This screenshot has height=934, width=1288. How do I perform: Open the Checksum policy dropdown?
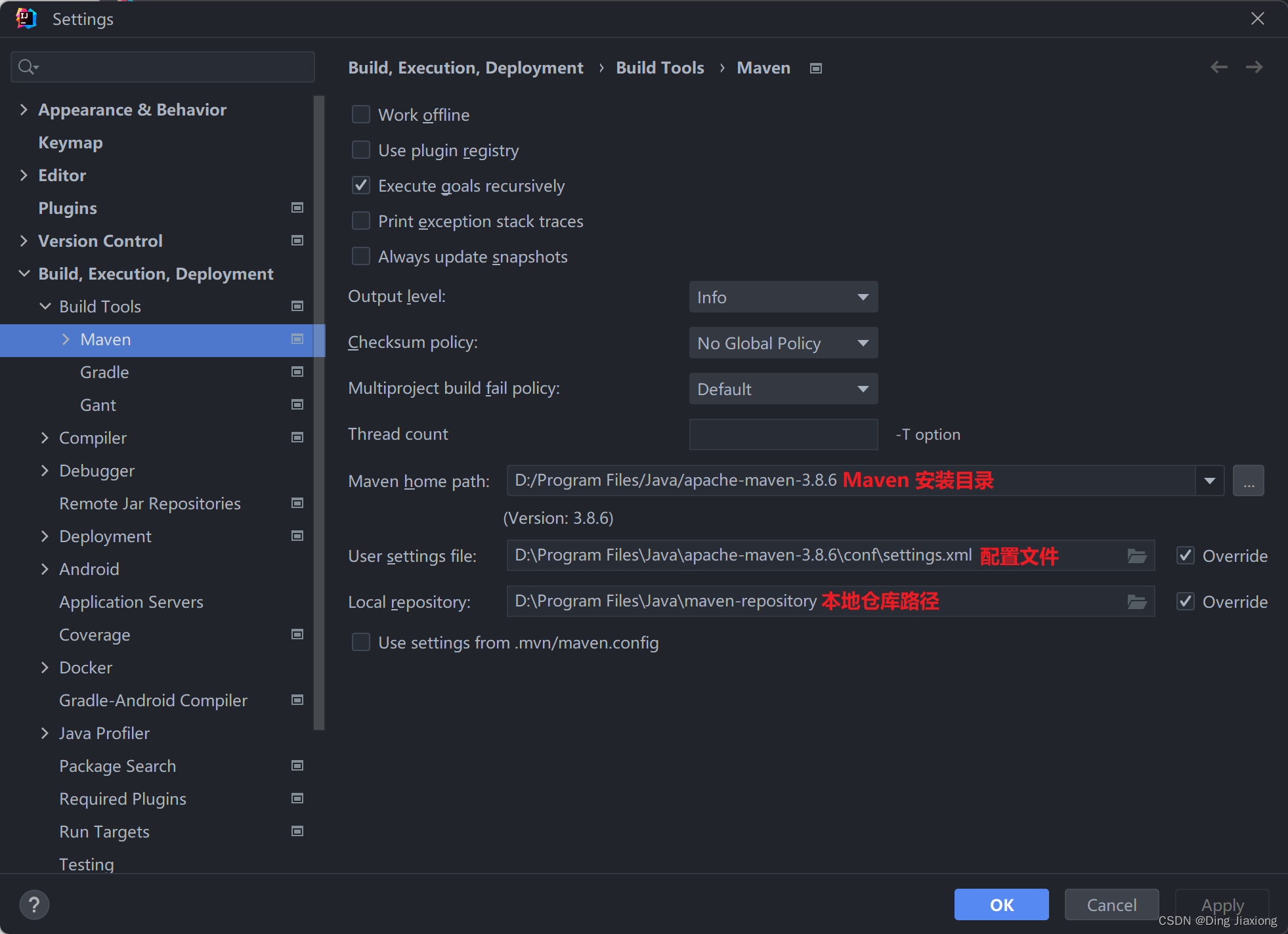[x=783, y=342]
